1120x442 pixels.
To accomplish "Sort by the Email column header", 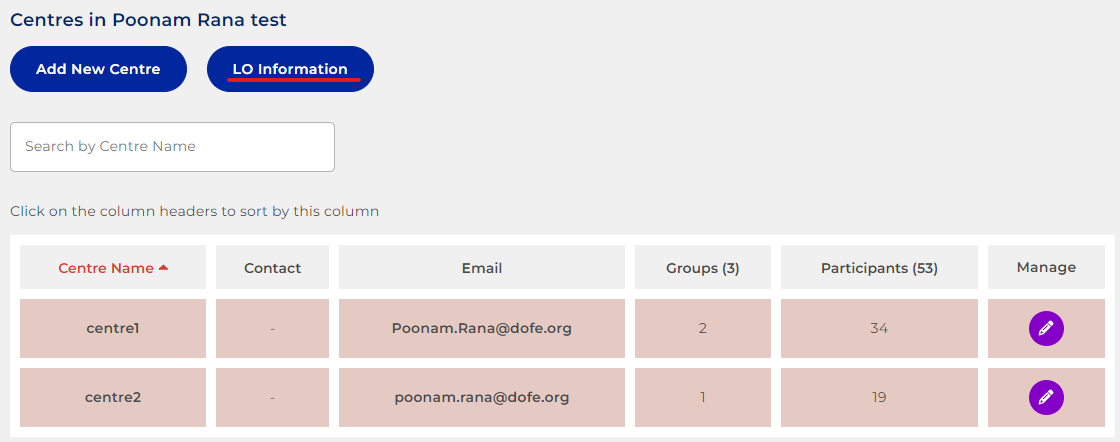I will tap(482, 268).
